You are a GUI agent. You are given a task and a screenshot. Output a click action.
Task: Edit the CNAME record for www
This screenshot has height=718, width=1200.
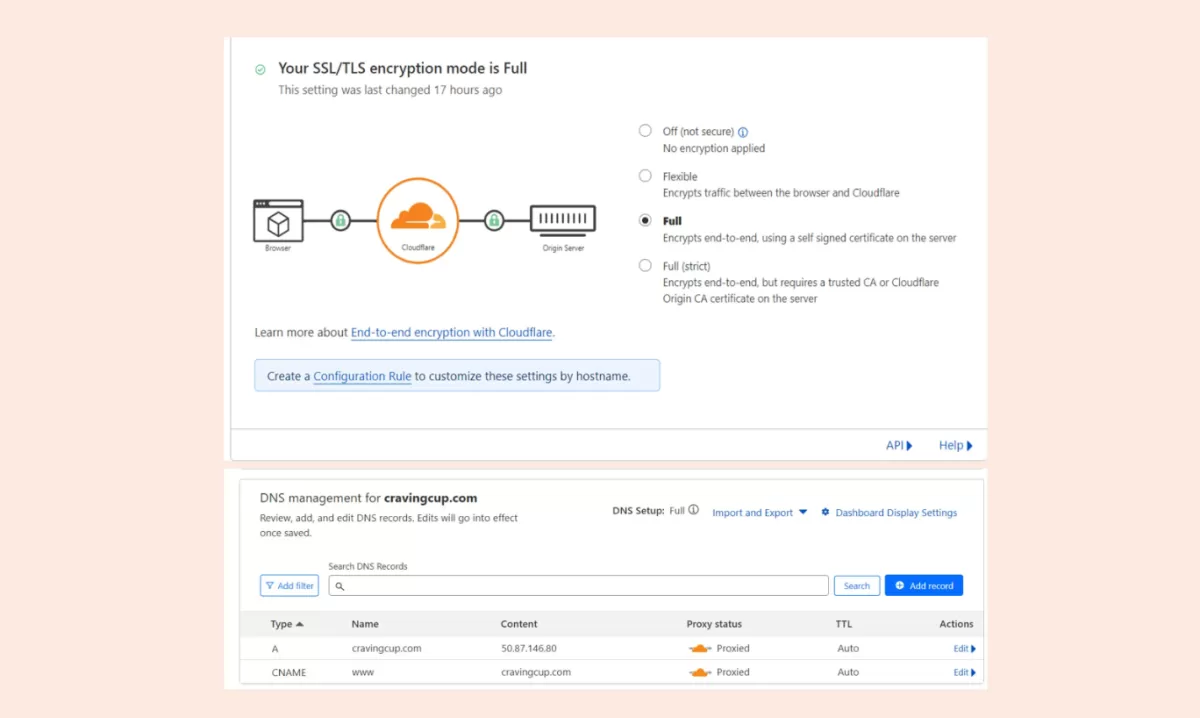click(964, 672)
